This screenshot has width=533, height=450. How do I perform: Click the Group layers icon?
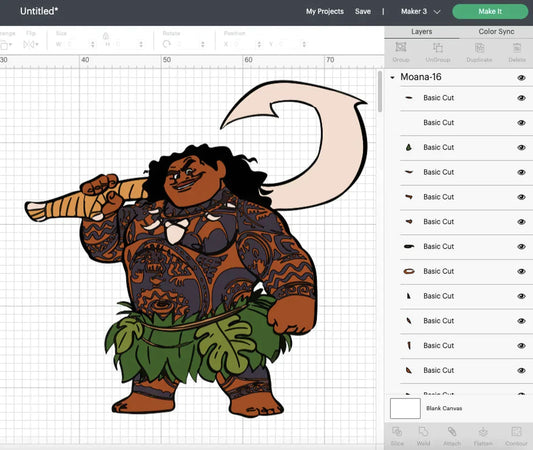coord(401,47)
